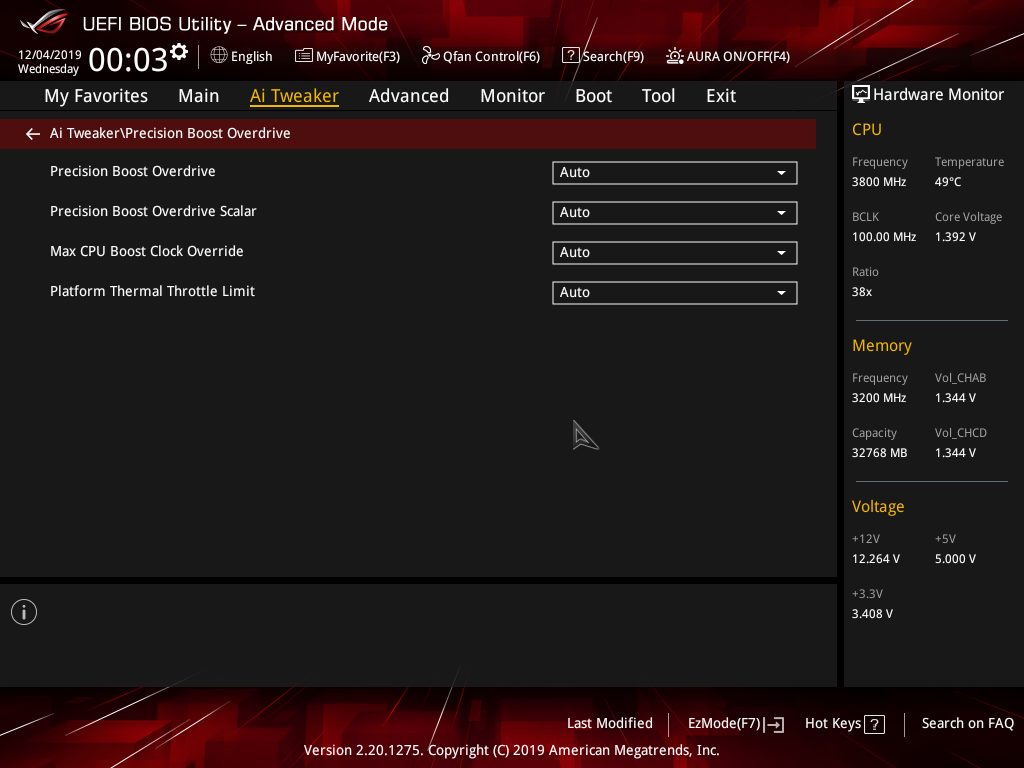Open Max CPU Boost Clock Override dropdown
1024x768 pixels.
(x=675, y=253)
